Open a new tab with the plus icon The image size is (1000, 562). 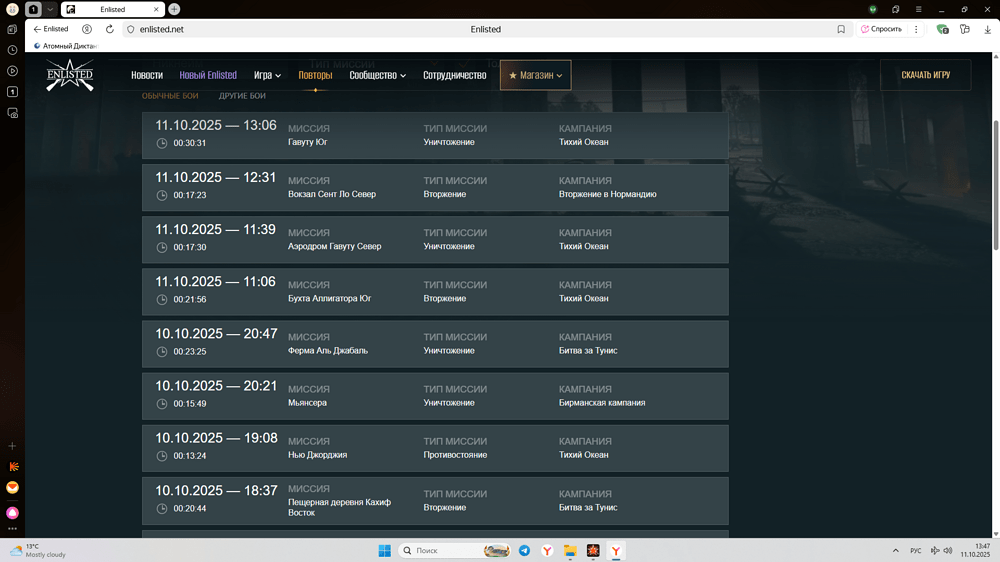tap(174, 9)
